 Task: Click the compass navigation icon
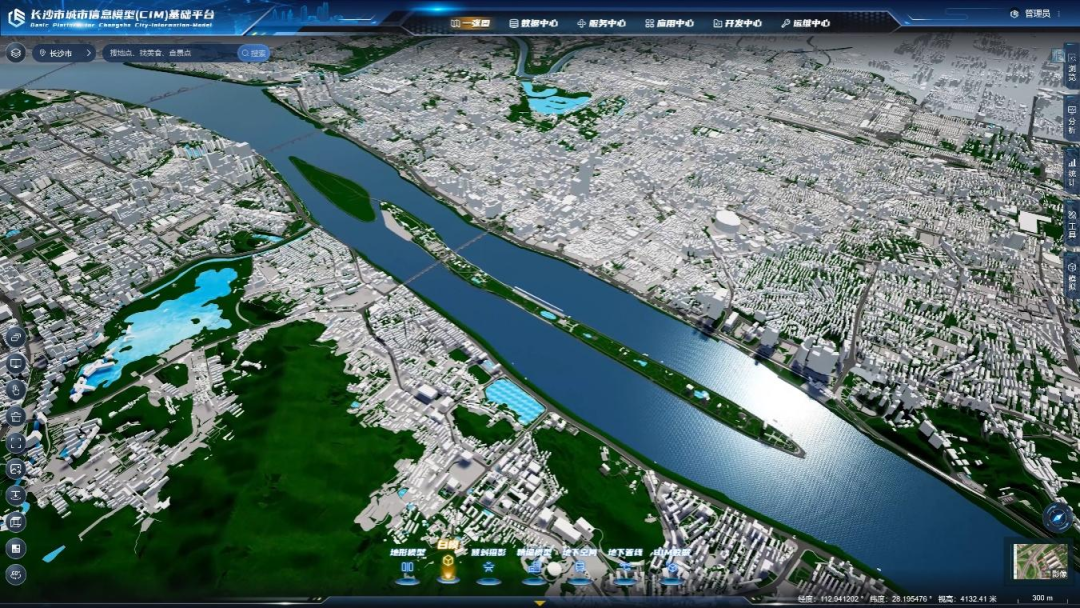coord(1056,517)
